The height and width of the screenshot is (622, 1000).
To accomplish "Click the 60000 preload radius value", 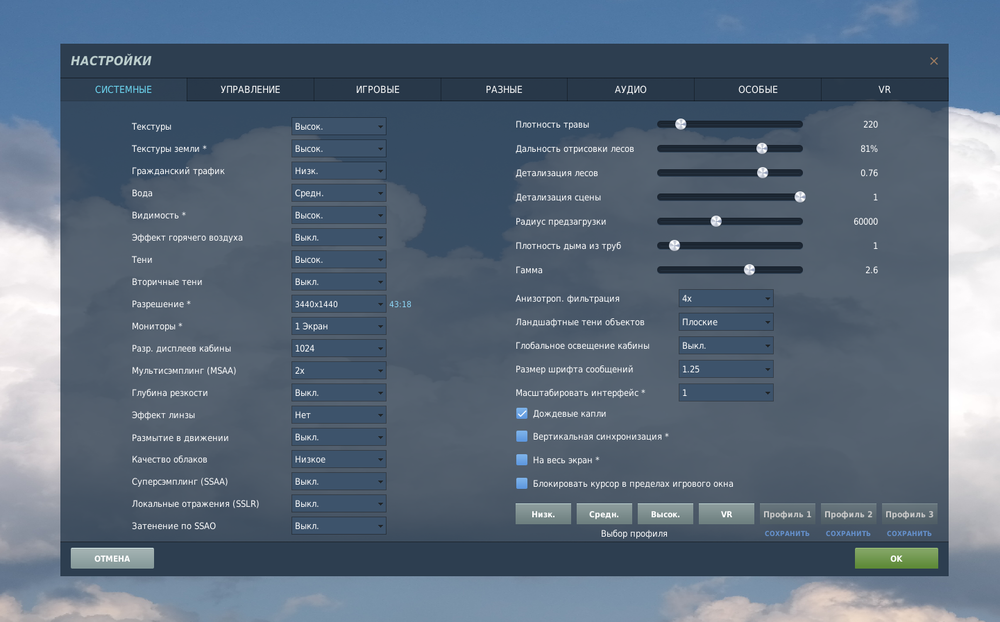I will 865,221.
